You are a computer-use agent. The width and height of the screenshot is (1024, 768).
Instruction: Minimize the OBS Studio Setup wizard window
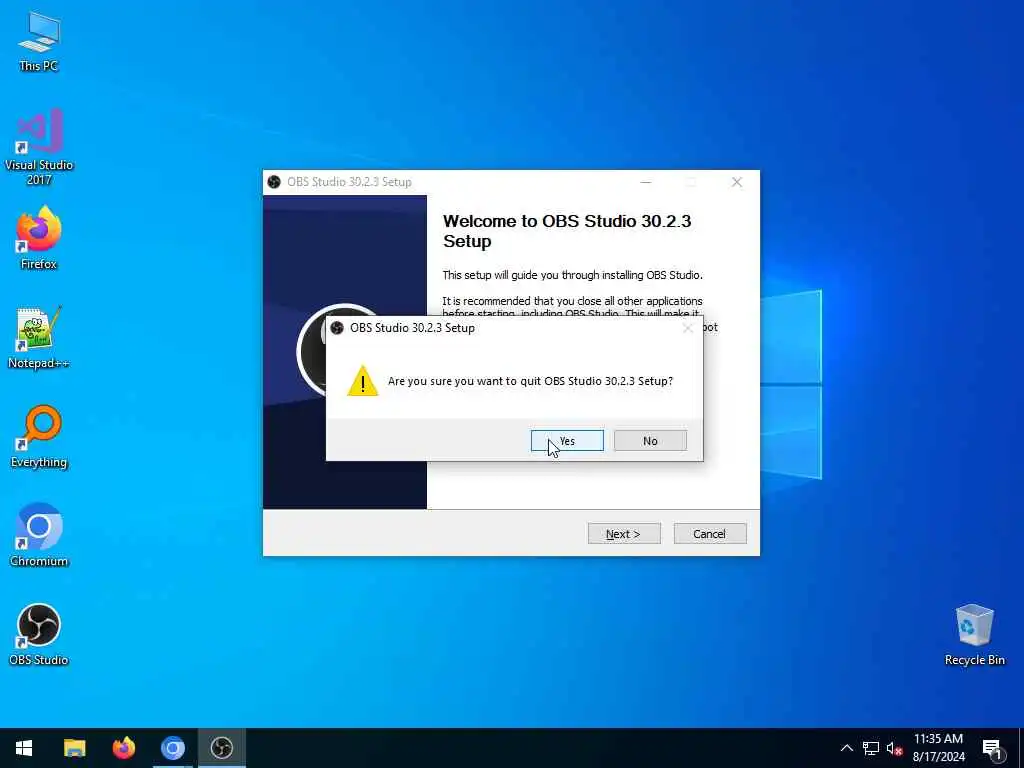click(x=646, y=182)
